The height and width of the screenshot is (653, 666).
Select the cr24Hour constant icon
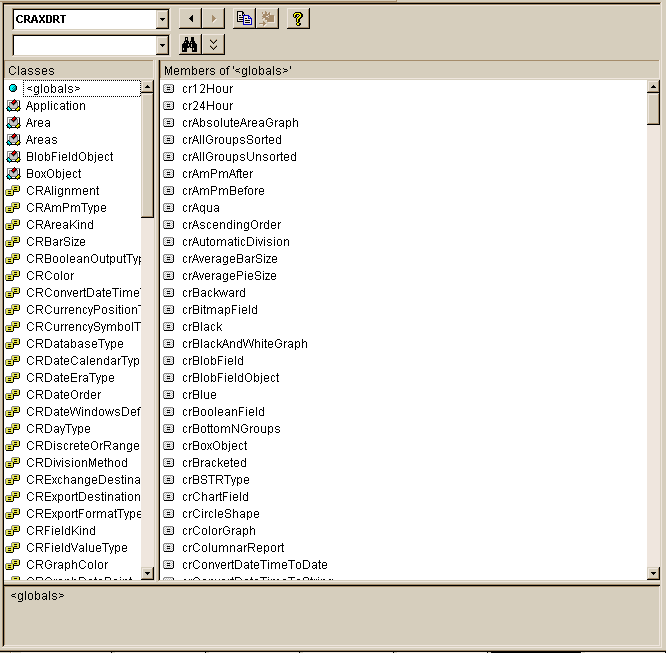[169, 106]
